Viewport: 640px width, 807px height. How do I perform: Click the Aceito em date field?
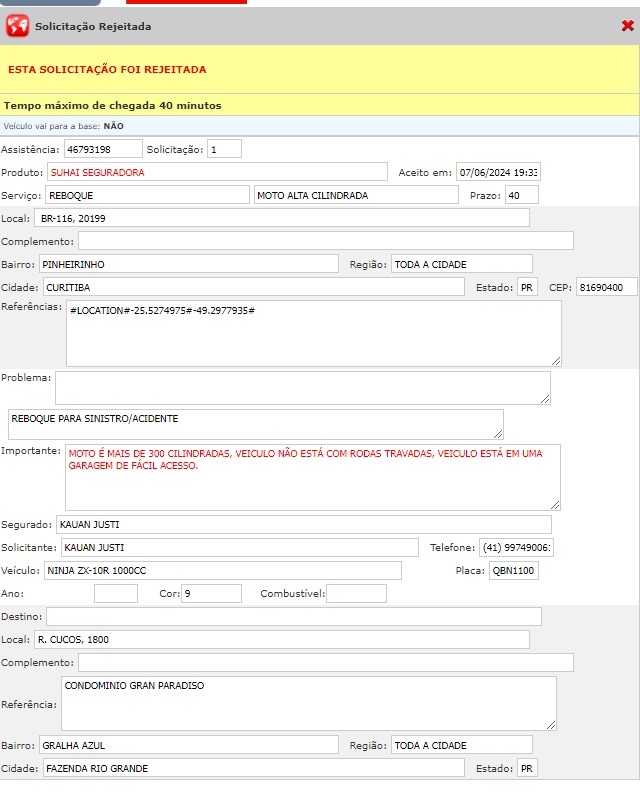497,172
